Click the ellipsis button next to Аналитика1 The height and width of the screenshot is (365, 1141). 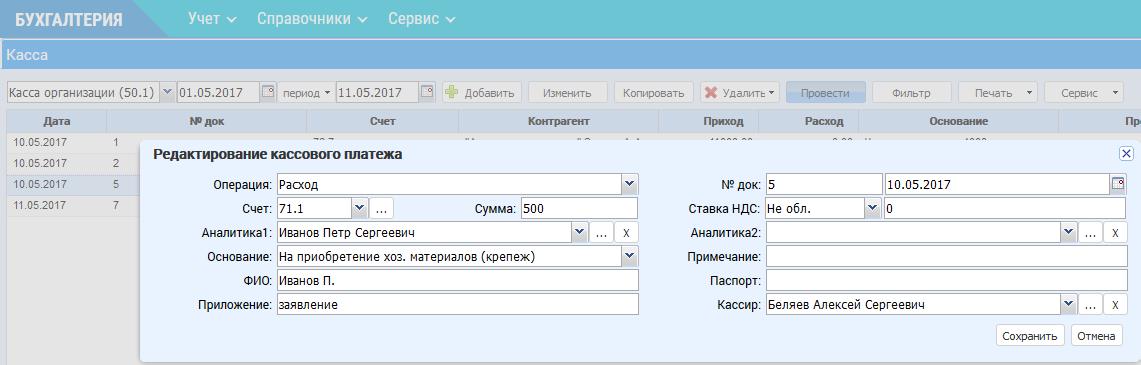[600, 233]
